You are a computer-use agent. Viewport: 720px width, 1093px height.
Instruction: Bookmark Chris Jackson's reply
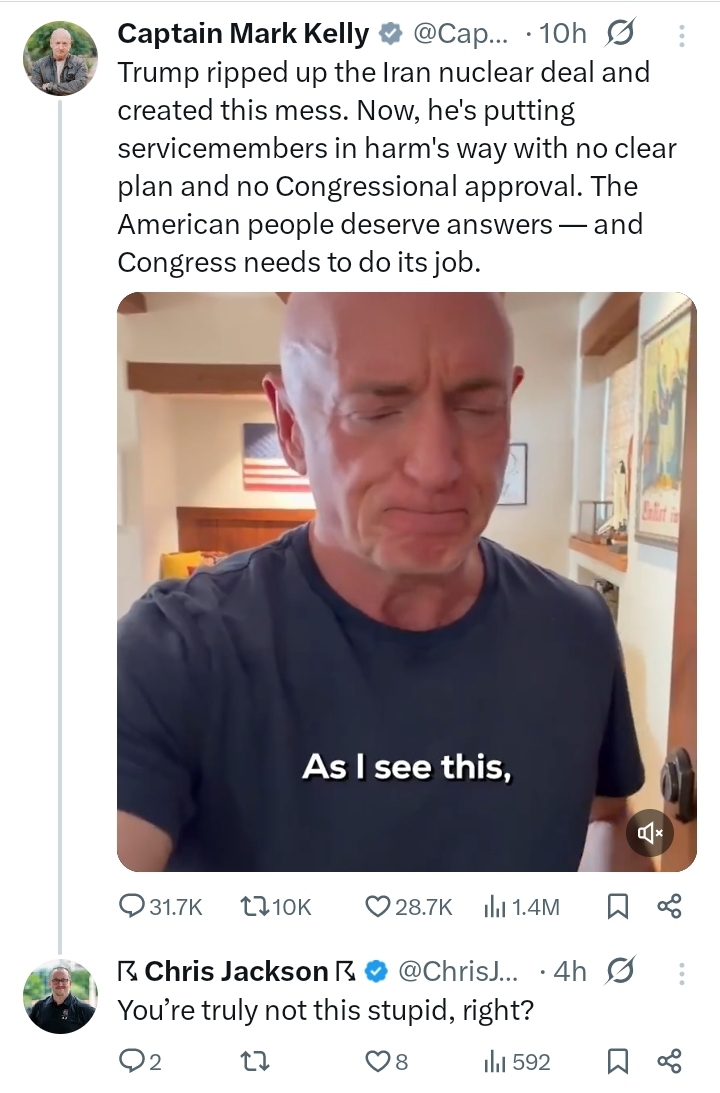(618, 1061)
